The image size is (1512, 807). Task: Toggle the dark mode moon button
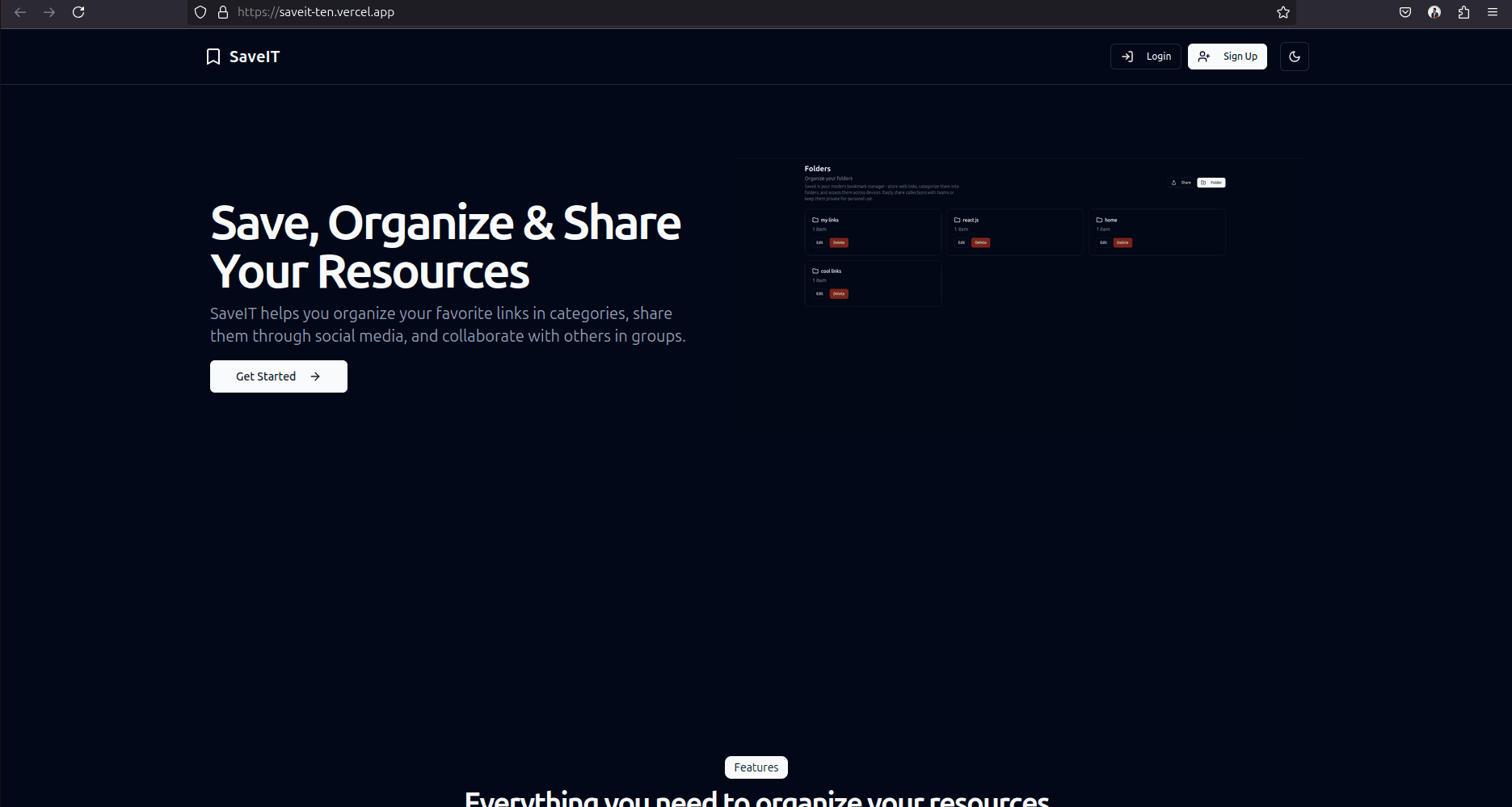tap(1294, 57)
